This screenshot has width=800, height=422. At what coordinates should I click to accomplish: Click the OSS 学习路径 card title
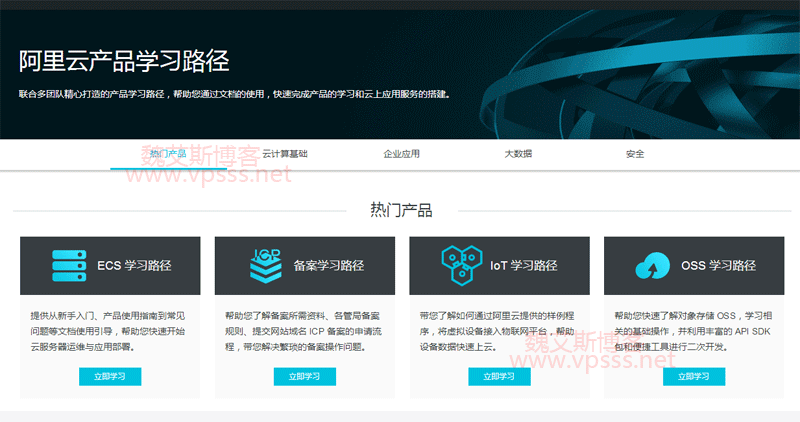(718, 266)
